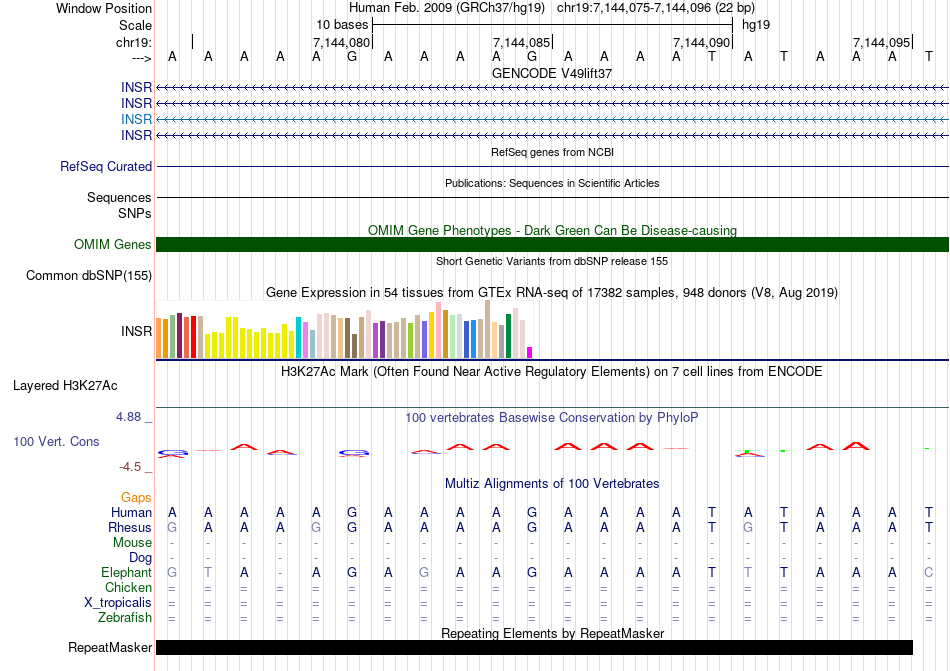Select the Elephant species row label

(x=126, y=573)
